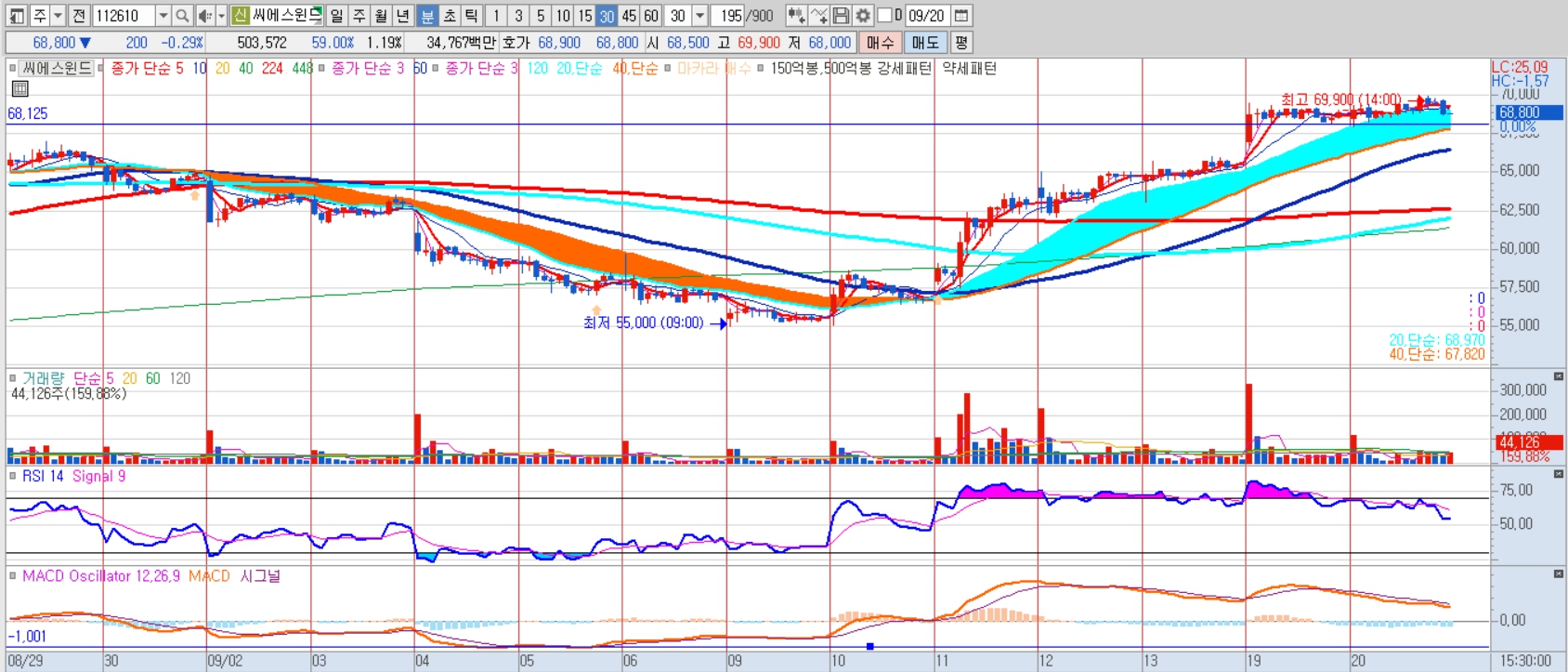The width and height of the screenshot is (1568, 672).
Task: Click the small square before 거래량 label
Action: (x=13, y=378)
